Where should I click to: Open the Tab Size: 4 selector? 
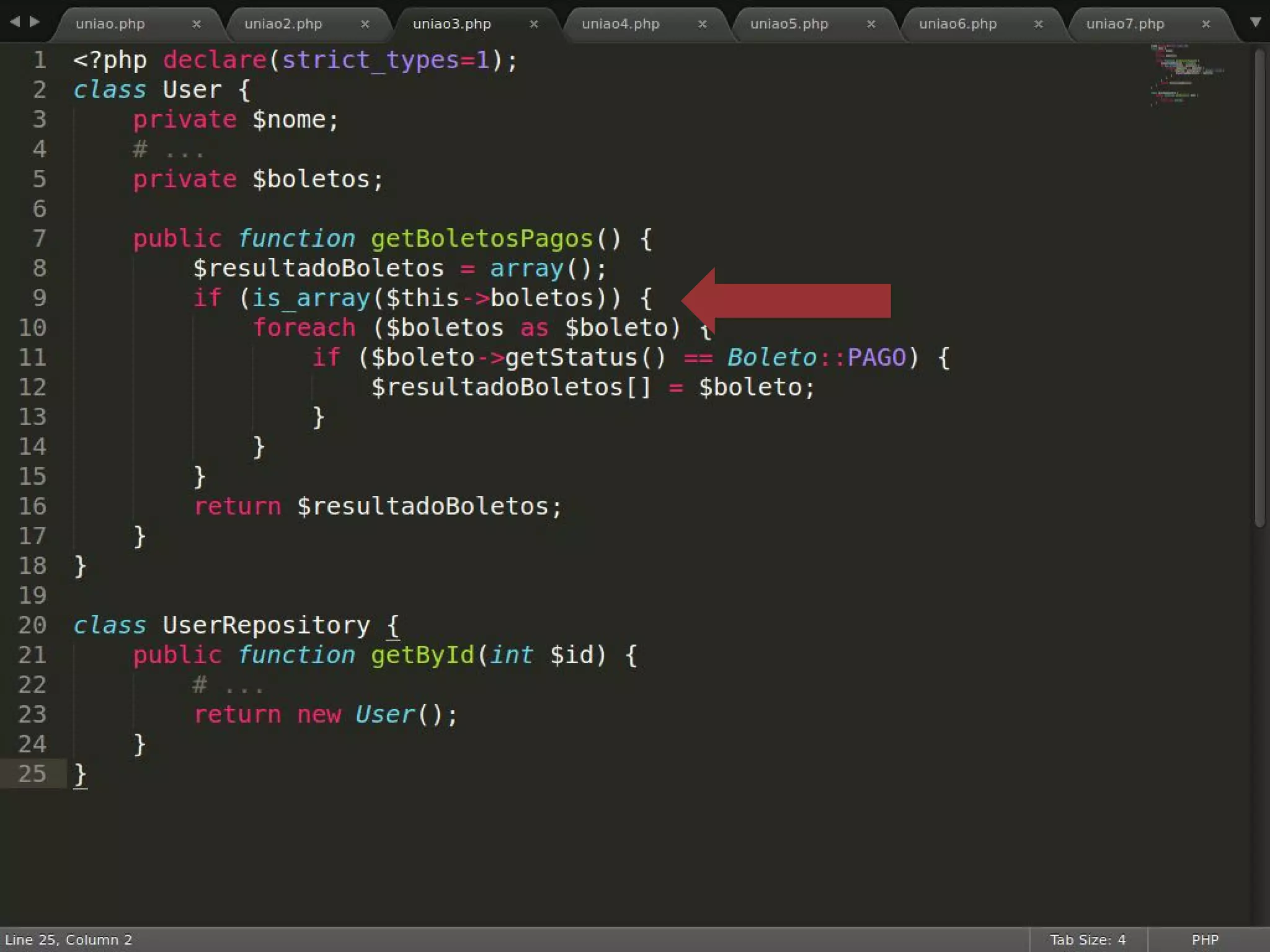point(1087,940)
